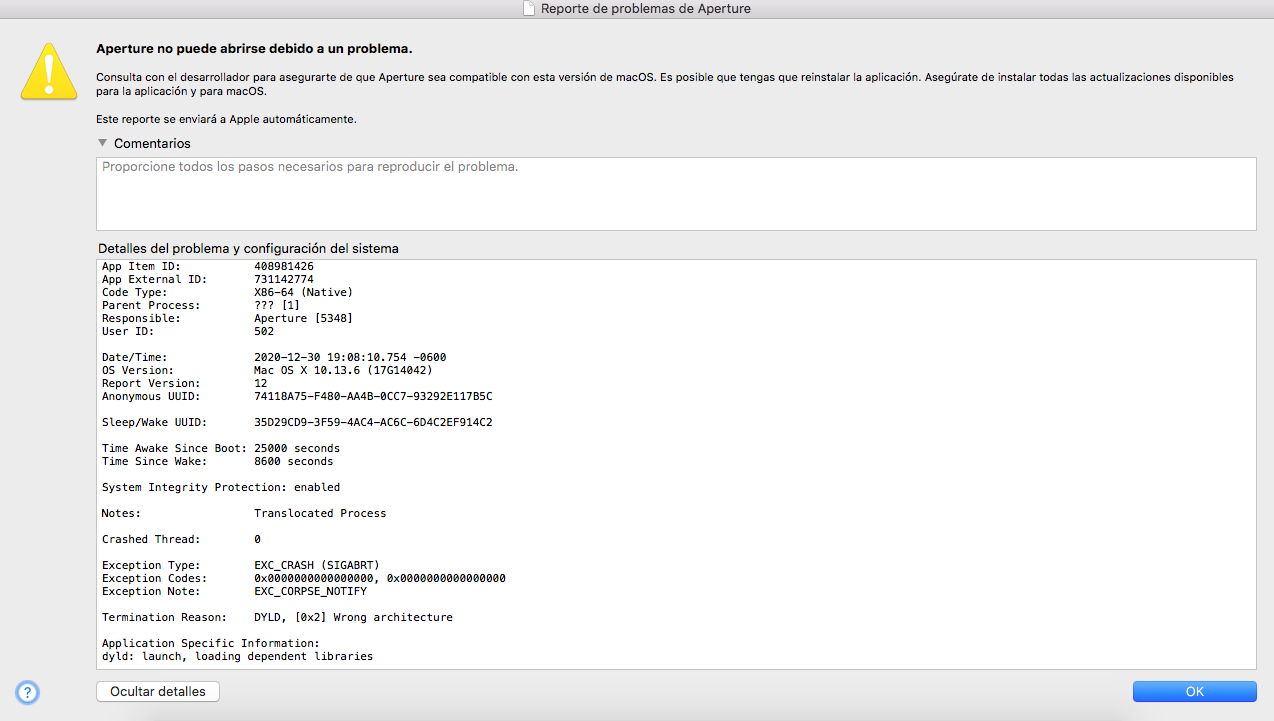Confirm with the OK button

(1194, 691)
